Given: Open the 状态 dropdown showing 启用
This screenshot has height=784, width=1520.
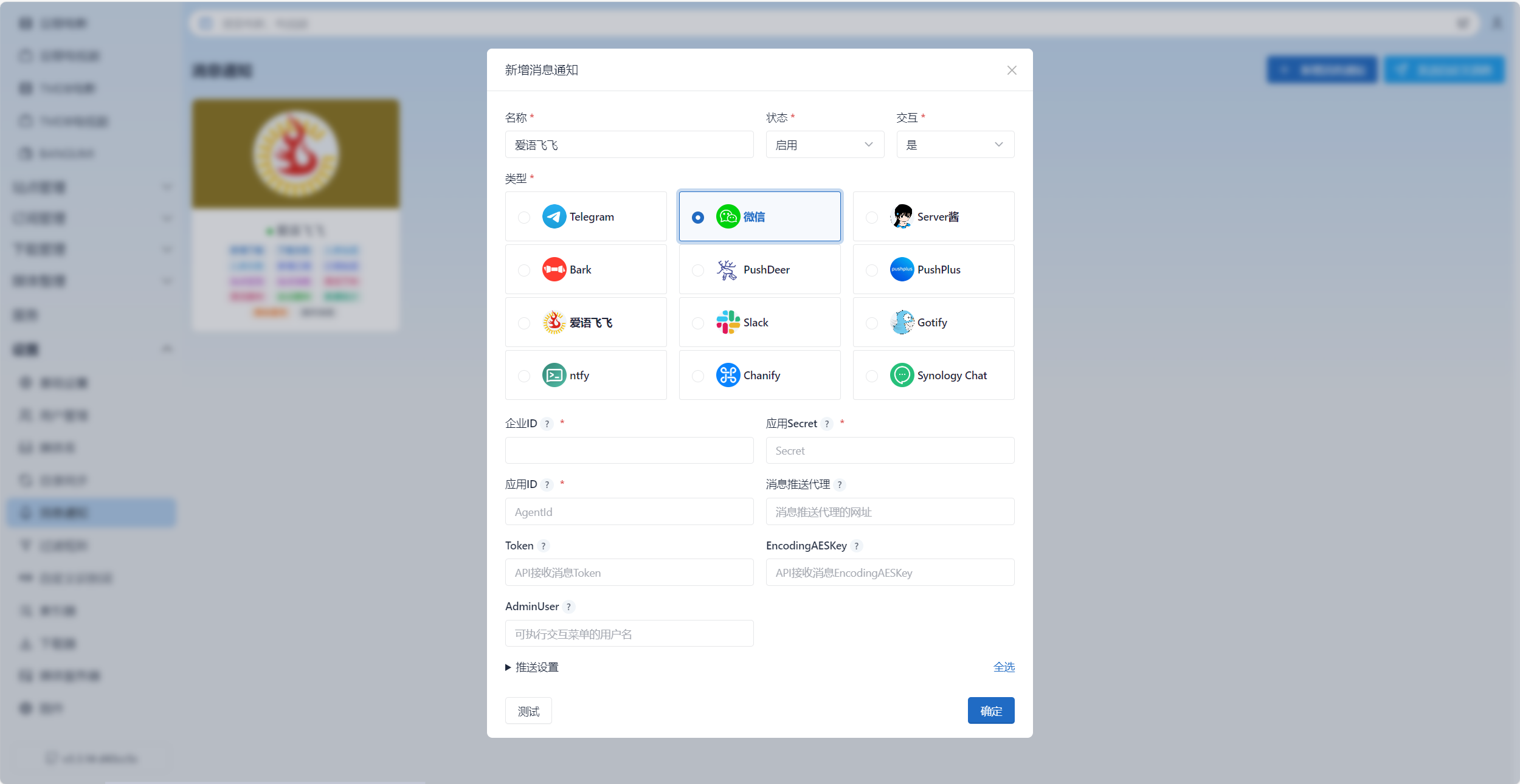Looking at the screenshot, I should (824, 145).
